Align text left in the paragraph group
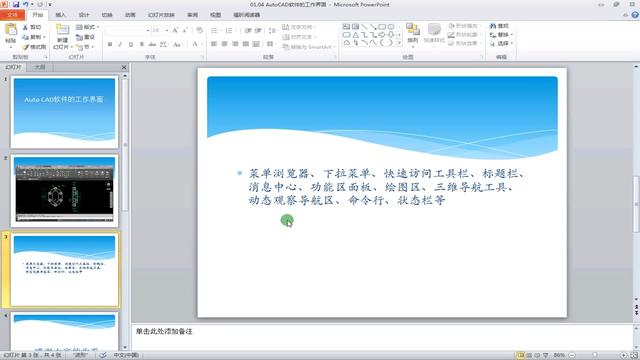Viewport: 640px width, 360px height. [214, 44]
